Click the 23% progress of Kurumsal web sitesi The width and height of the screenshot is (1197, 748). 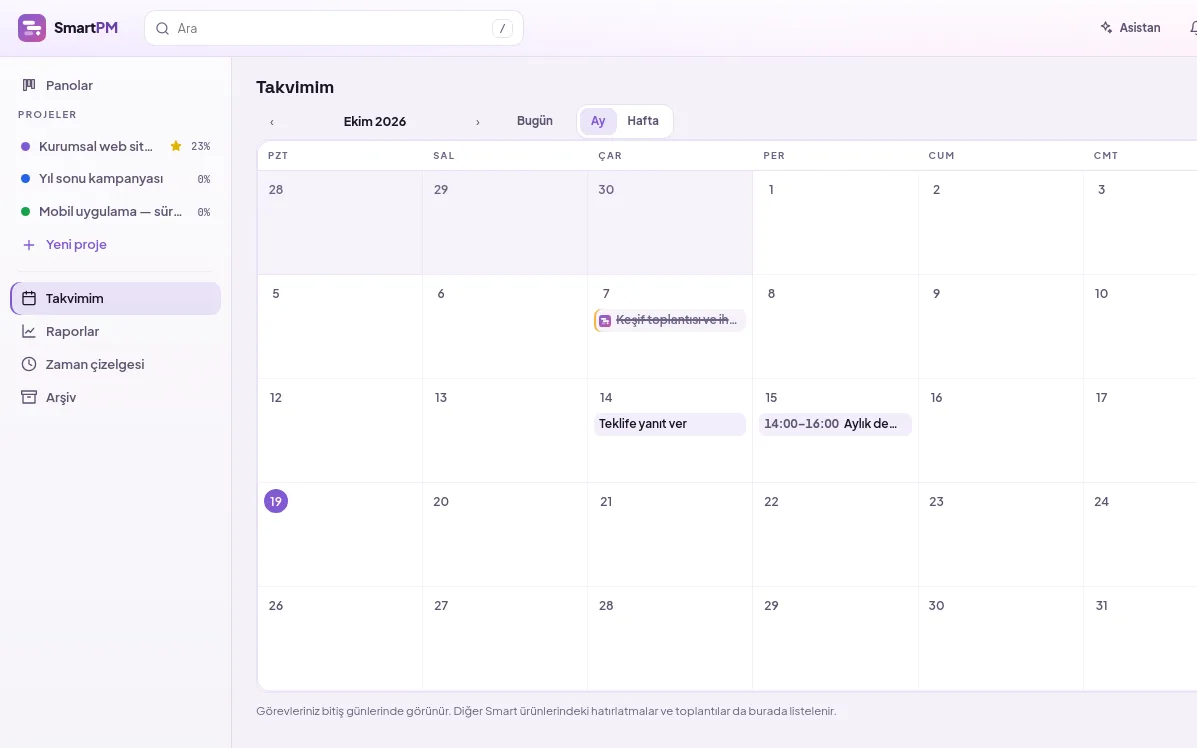click(x=201, y=146)
